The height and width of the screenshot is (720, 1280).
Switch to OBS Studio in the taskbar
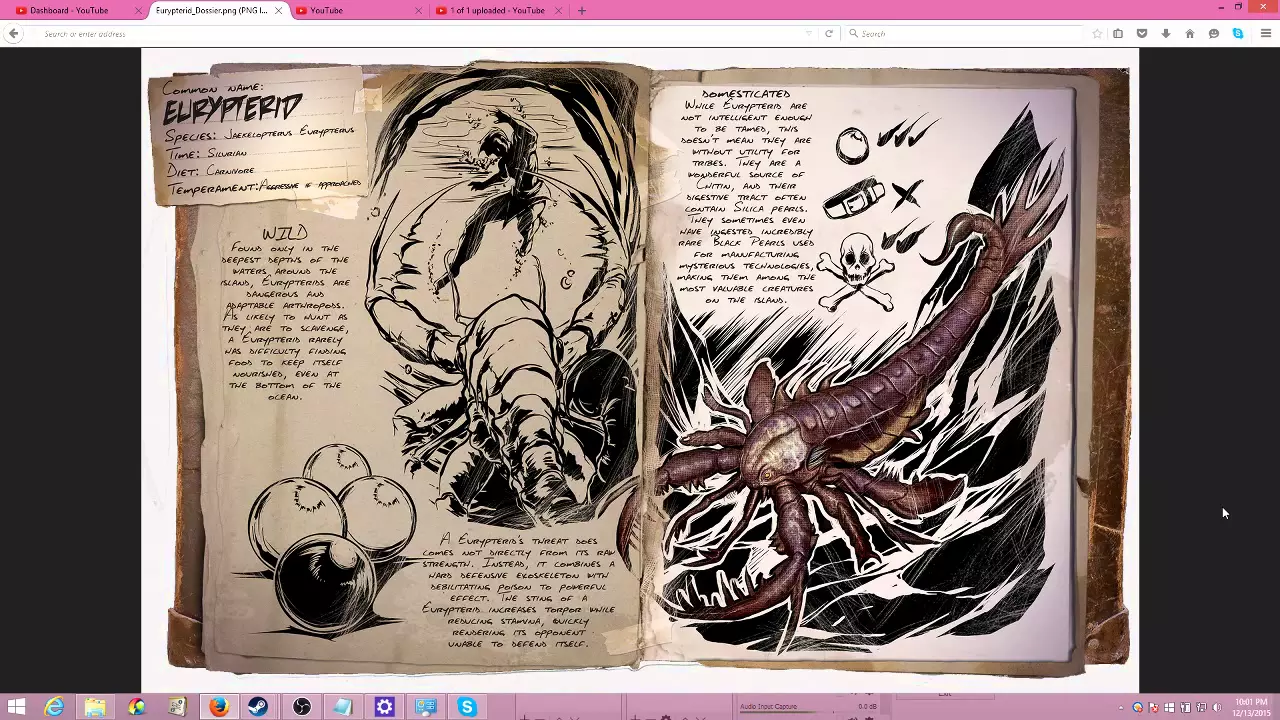301,707
